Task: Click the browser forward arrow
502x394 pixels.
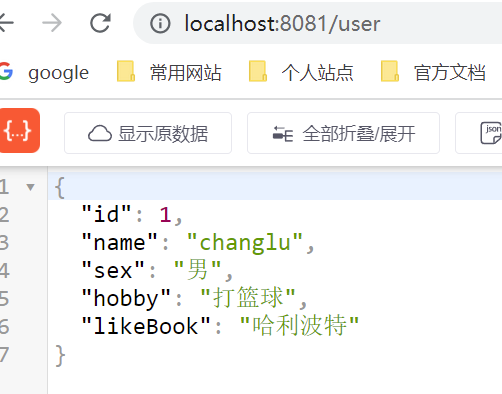Action: (52, 23)
